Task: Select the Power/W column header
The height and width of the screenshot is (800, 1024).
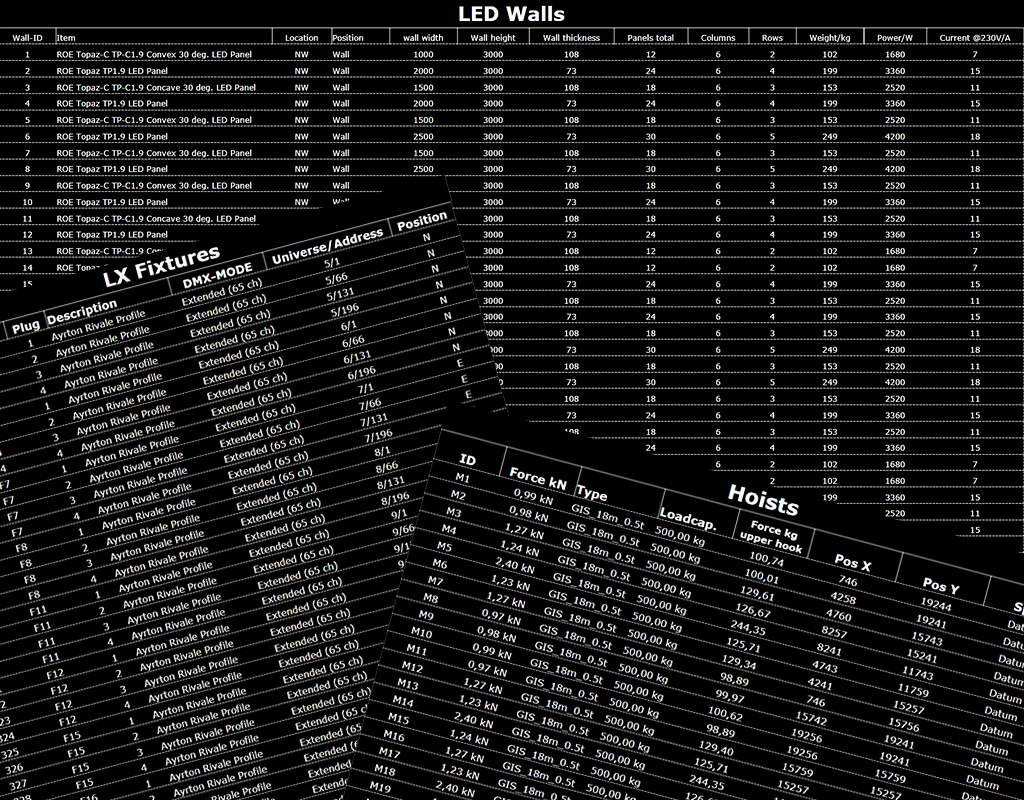Action: pyautogui.click(x=895, y=38)
